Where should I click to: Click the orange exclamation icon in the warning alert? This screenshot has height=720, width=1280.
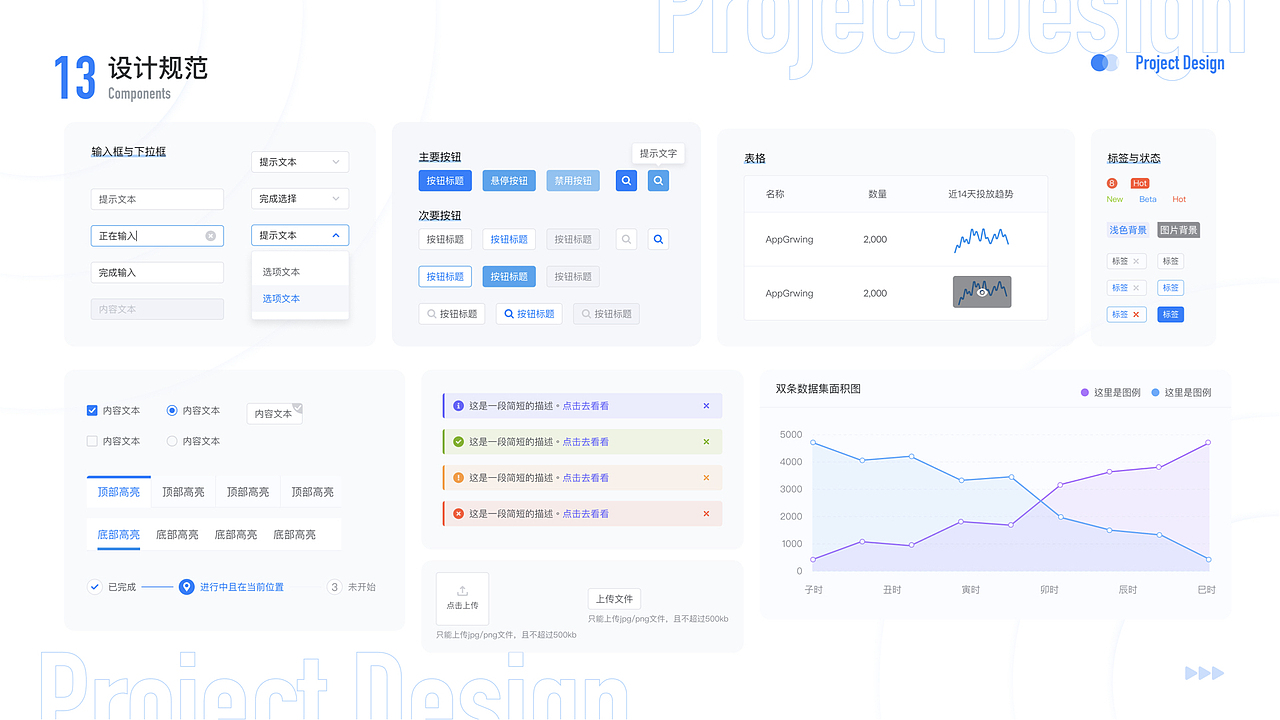[458, 478]
